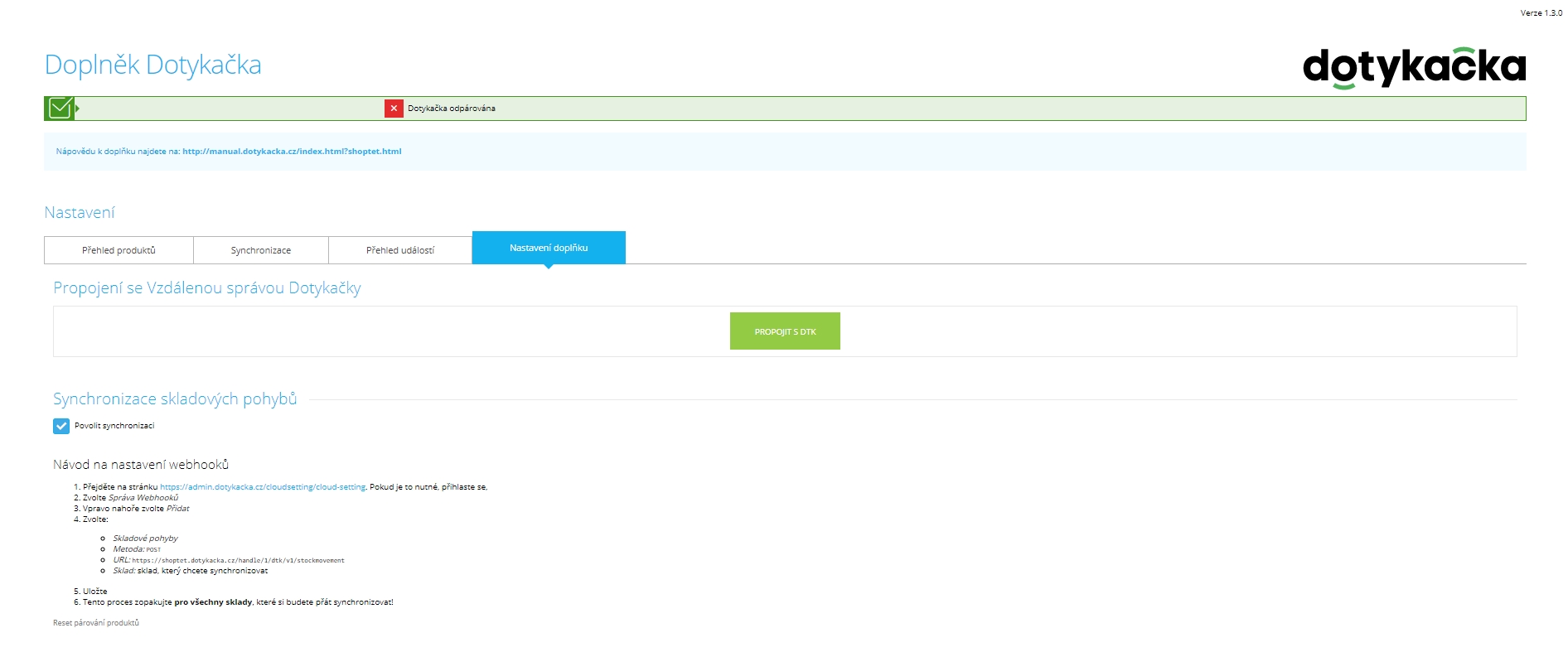Click the PROPOJIT S DTK button

point(785,331)
